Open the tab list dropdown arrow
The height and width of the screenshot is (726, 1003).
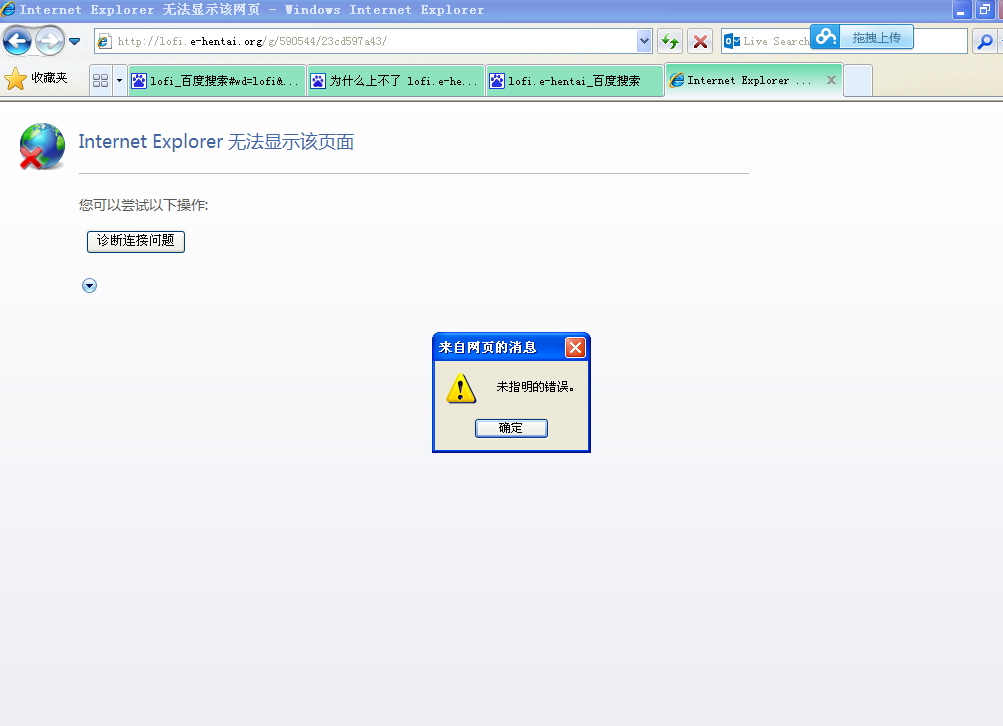tap(119, 81)
